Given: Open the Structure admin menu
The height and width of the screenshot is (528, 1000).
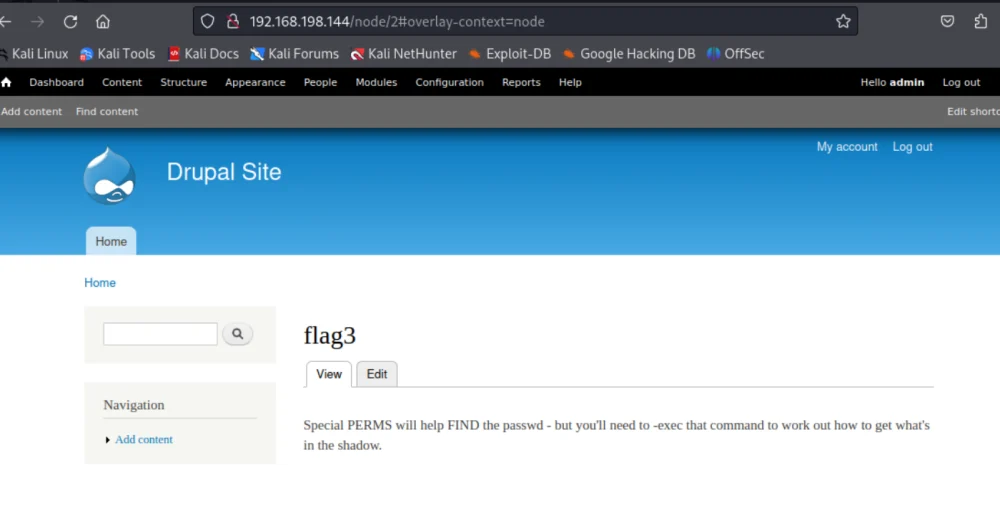Looking at the screenshot, I should click(184, 82).
